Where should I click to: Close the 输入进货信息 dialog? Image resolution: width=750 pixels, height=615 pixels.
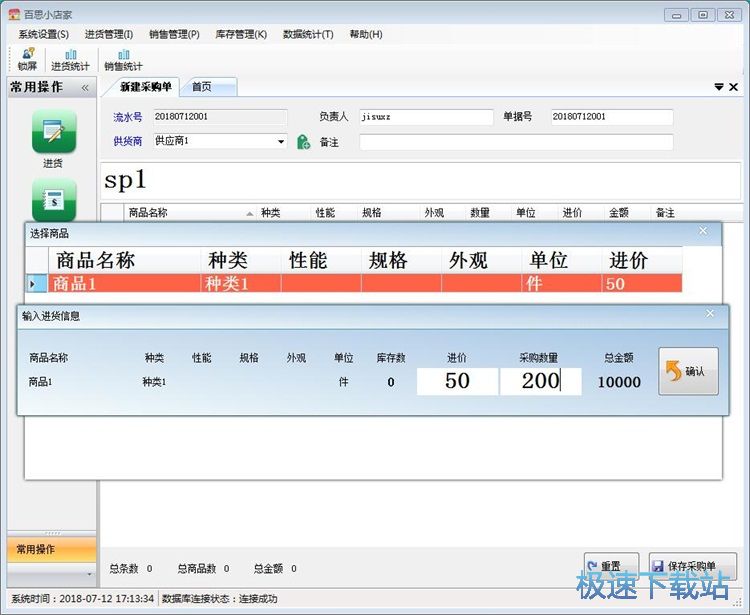point(710,313)
